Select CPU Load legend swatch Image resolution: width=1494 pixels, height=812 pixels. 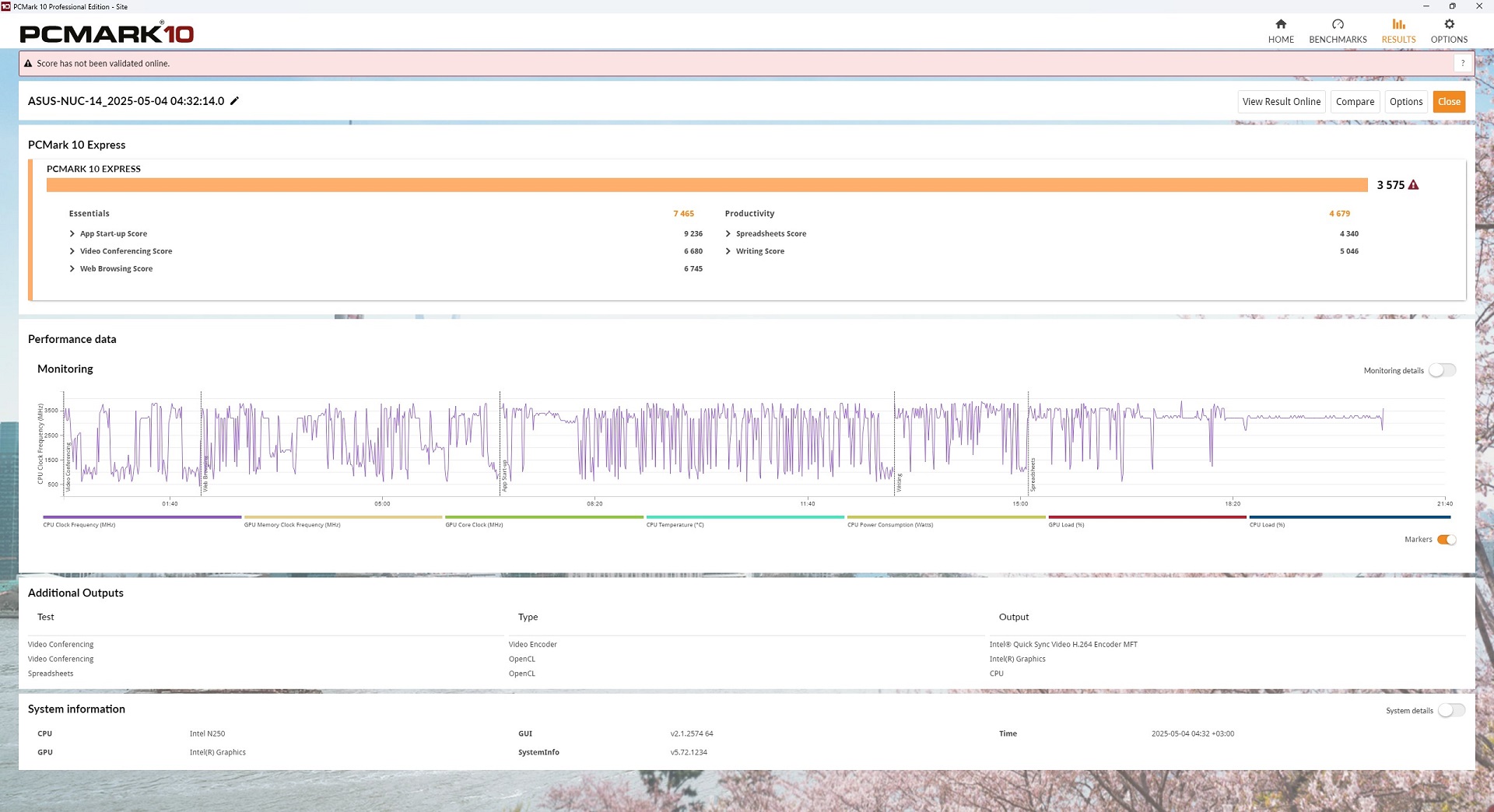pyautogui.click(x=1350, y=517)
